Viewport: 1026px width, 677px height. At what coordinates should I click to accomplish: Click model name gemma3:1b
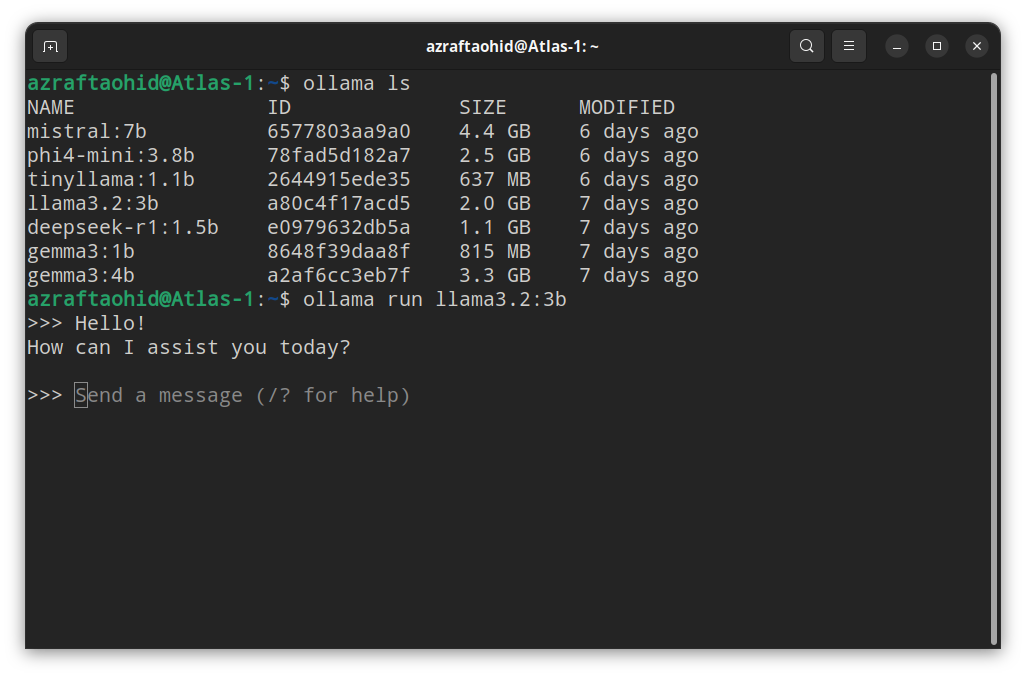(80, 252)
